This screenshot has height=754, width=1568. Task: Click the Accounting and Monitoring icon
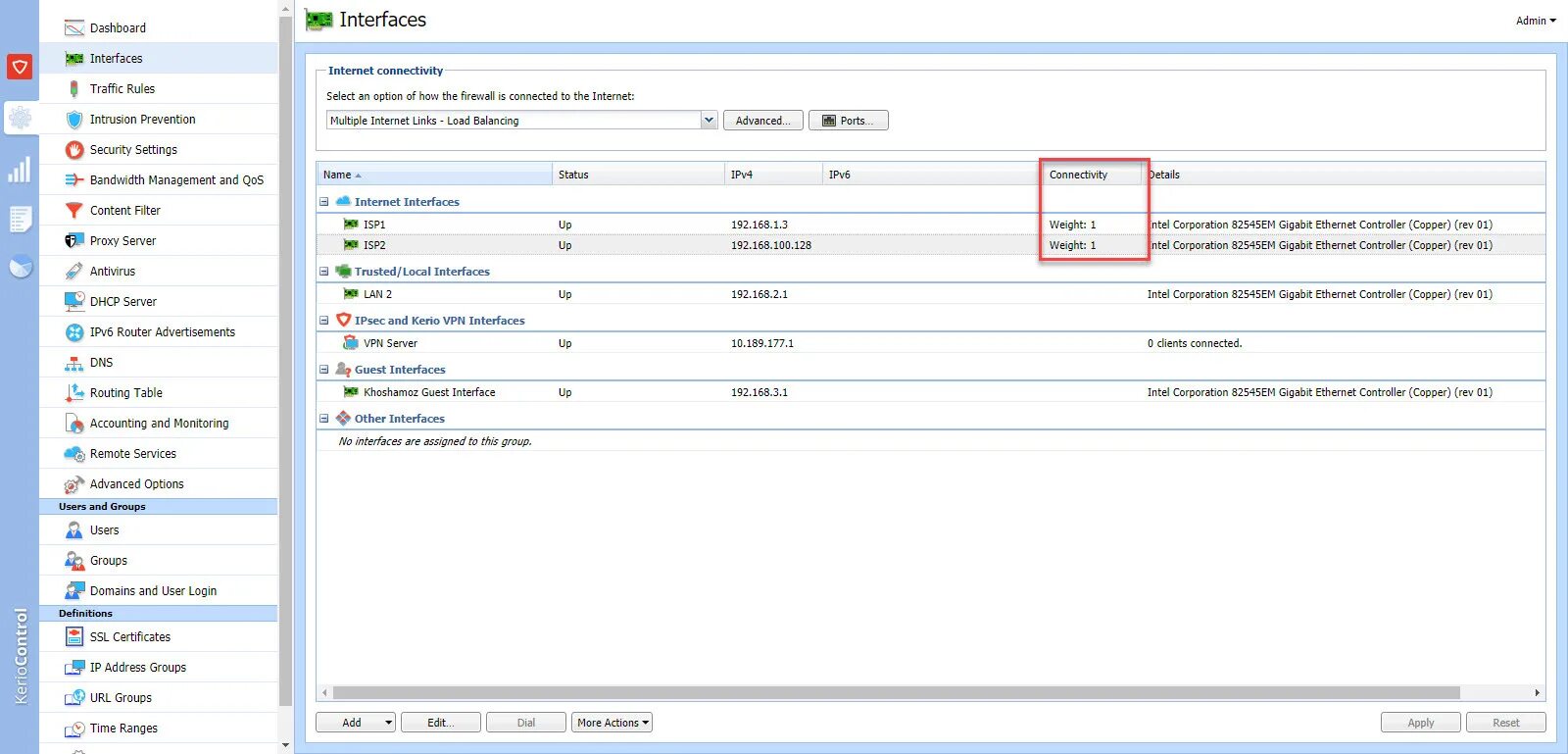pos(73,424)
